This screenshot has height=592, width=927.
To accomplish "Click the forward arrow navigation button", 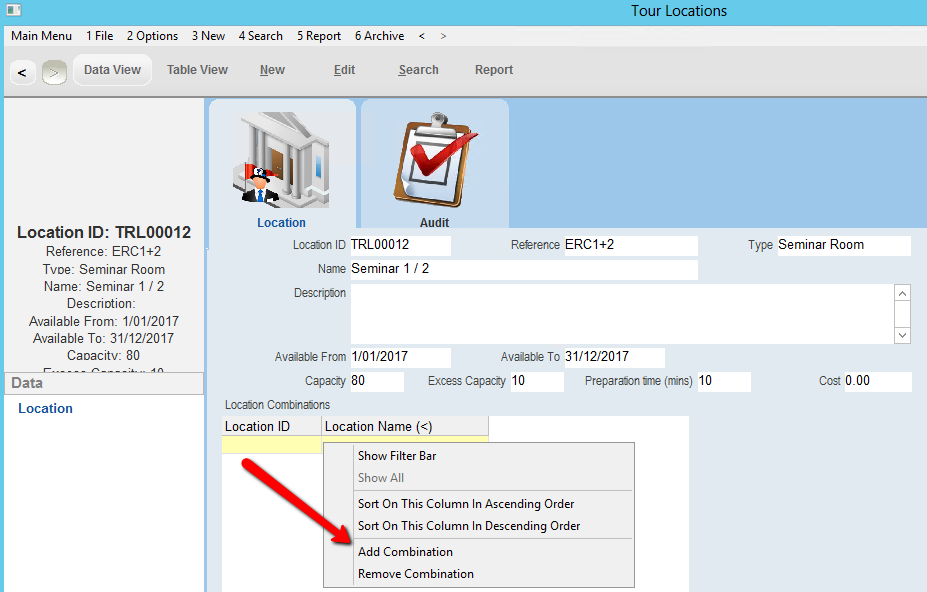I will click(x=54, y=72).
